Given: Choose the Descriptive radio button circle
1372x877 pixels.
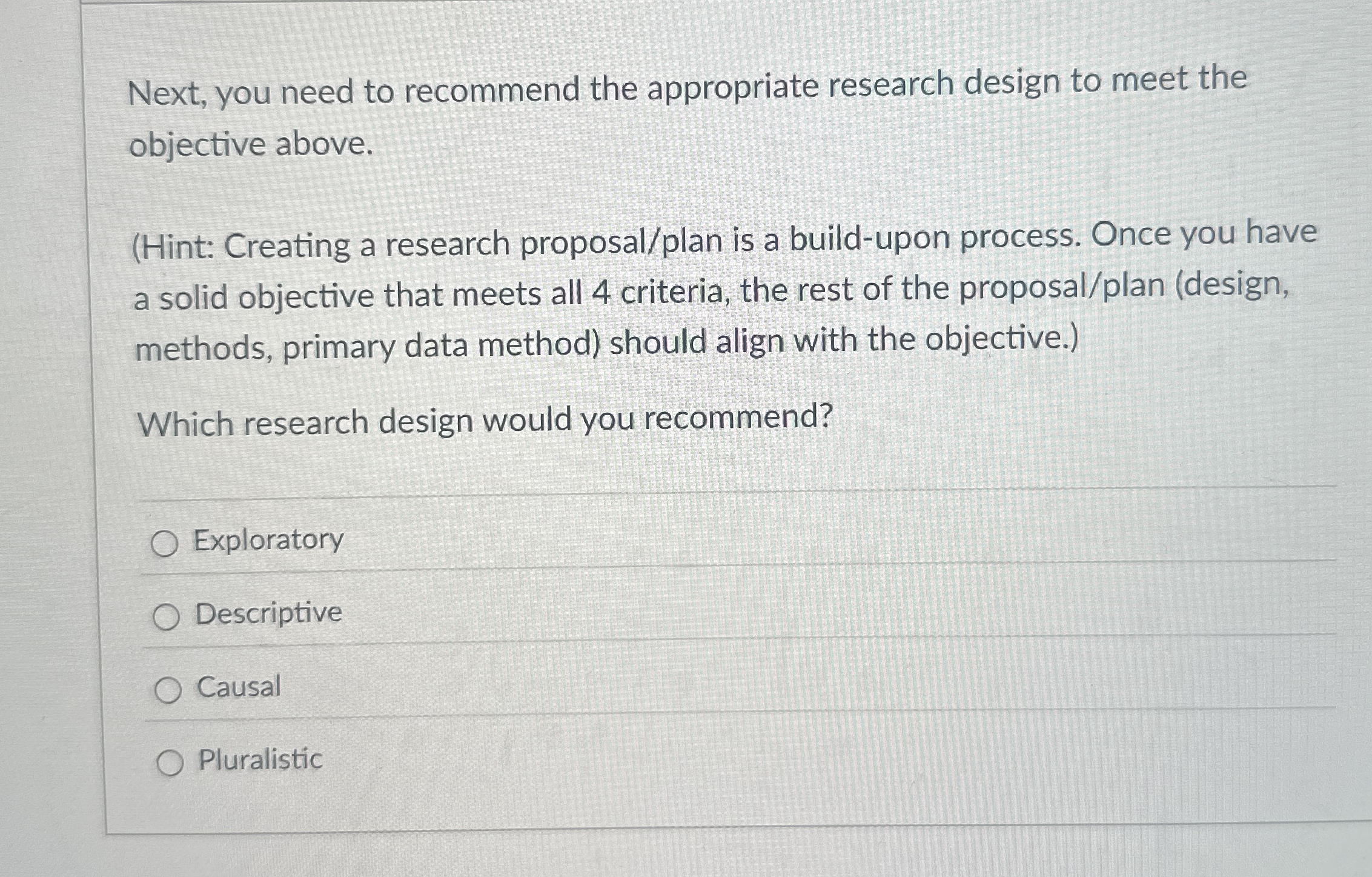Looking at the screenshot, I should coord(166,618).
